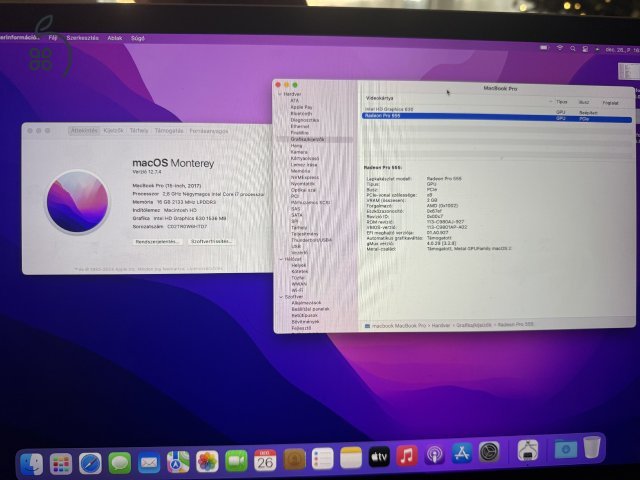
Task: Collapse the Hardver section in sidebar
Action: tap(280, 94)
